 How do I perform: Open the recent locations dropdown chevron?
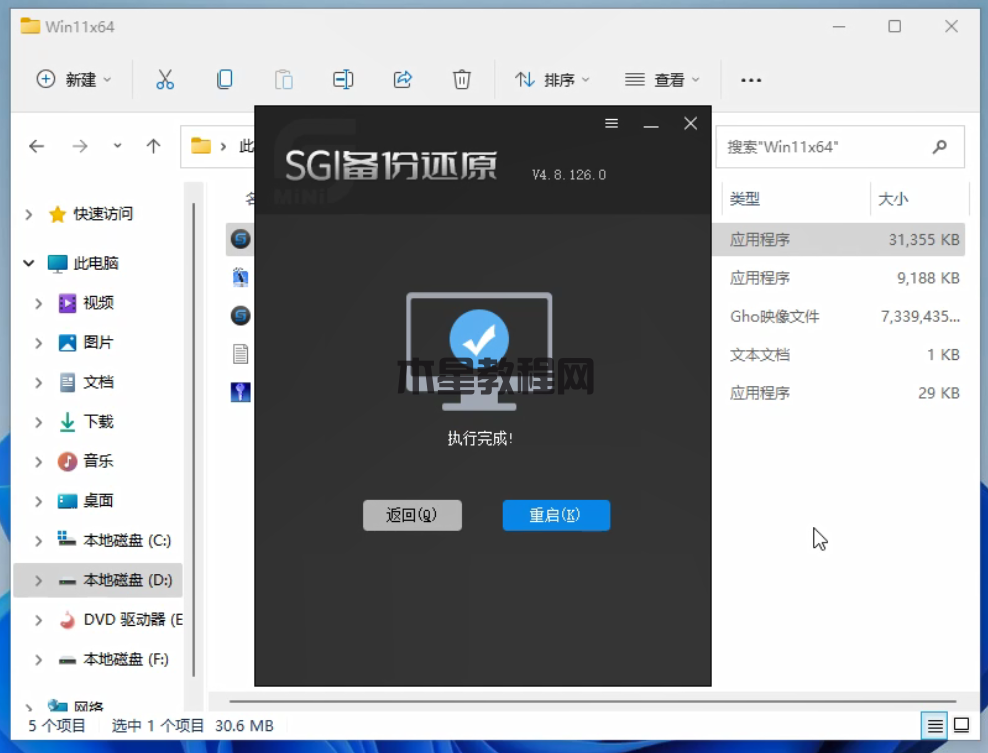[117, 146]
